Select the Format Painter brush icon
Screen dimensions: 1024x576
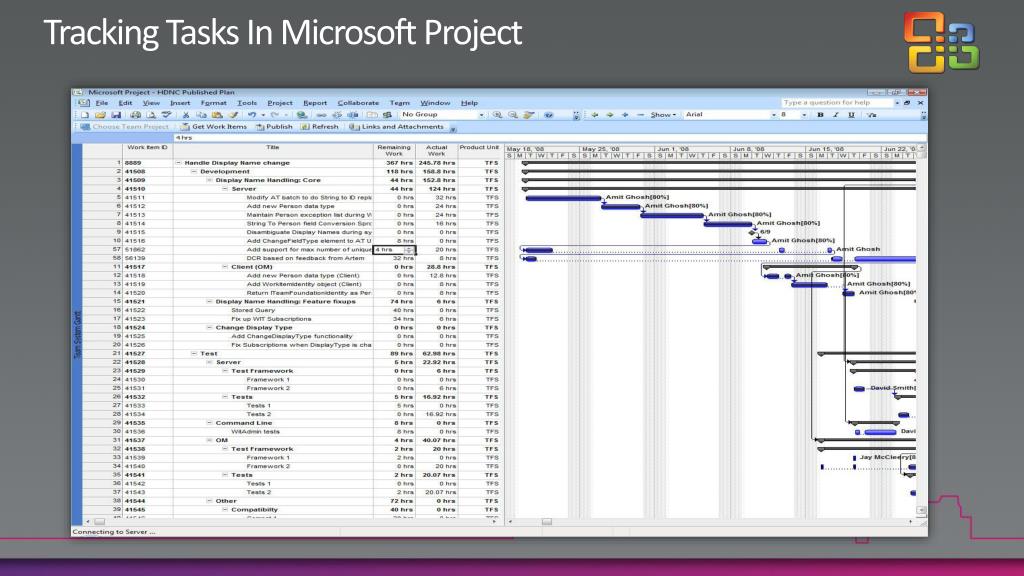[233, 115]
